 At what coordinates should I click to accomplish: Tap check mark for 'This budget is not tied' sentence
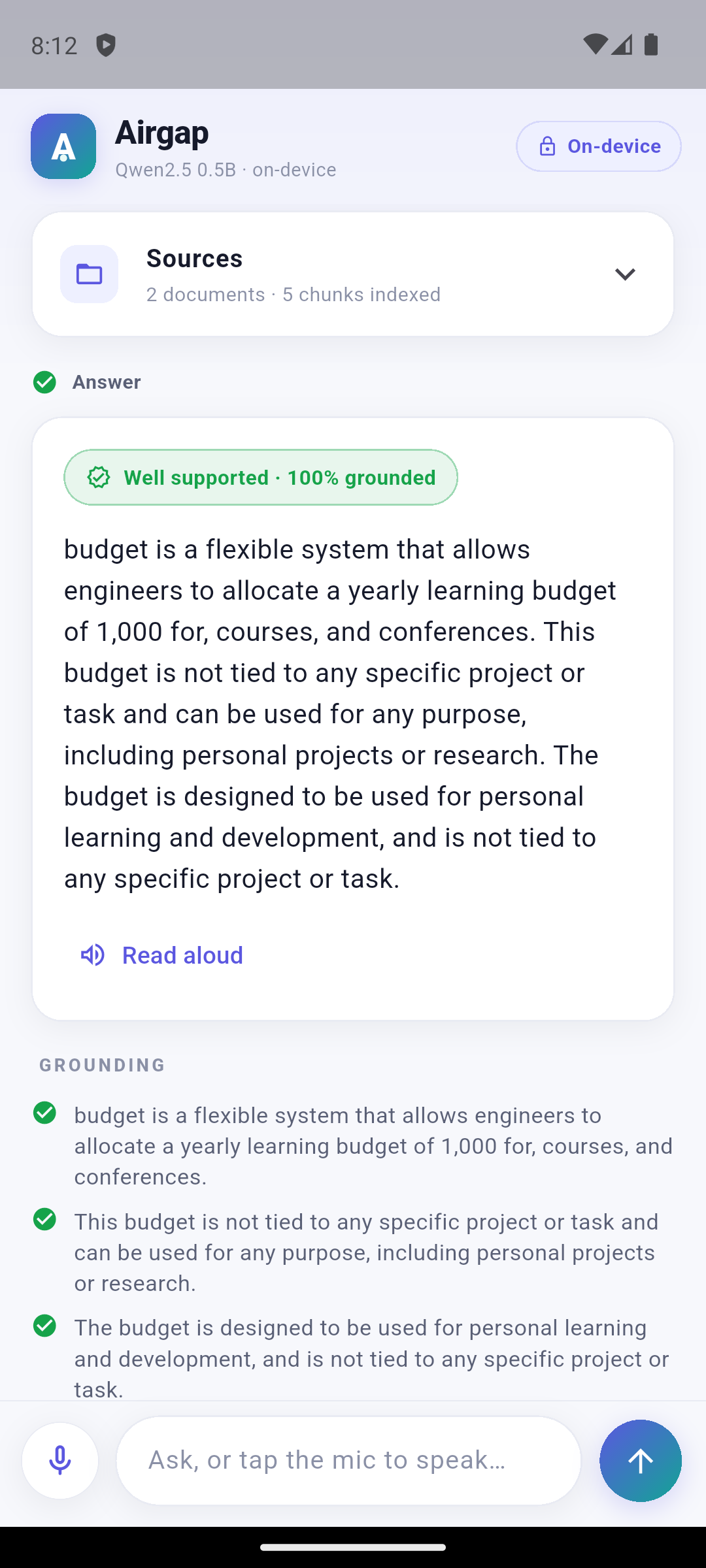[44, 1219]
